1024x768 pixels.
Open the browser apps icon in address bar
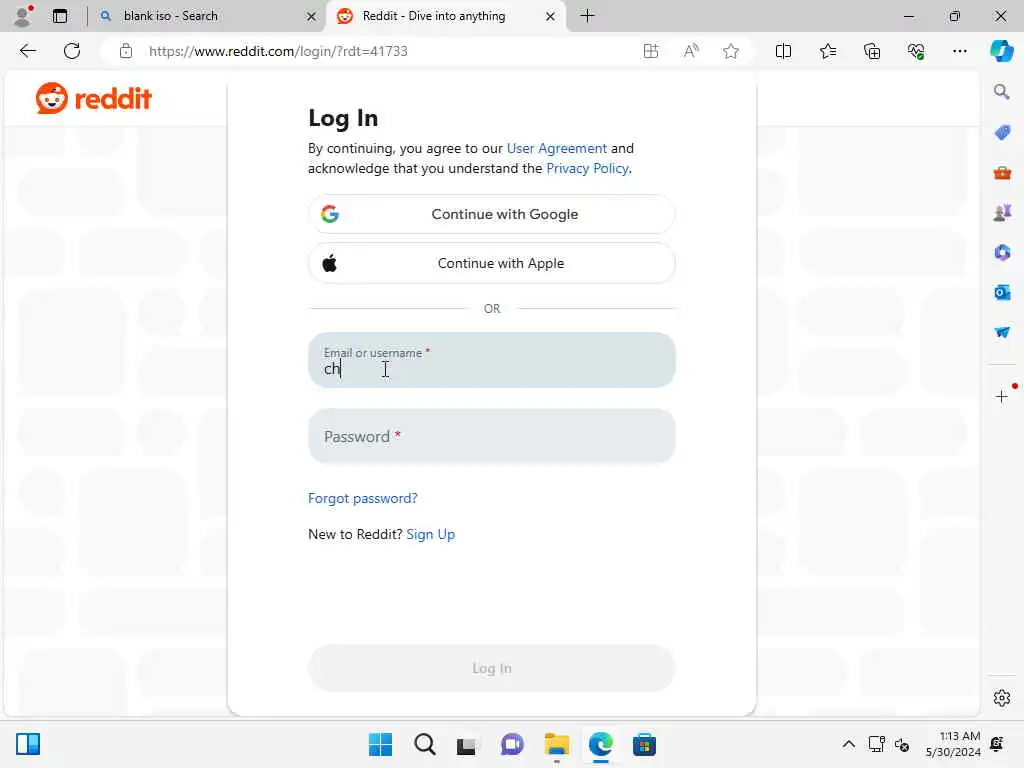point(650,51)
